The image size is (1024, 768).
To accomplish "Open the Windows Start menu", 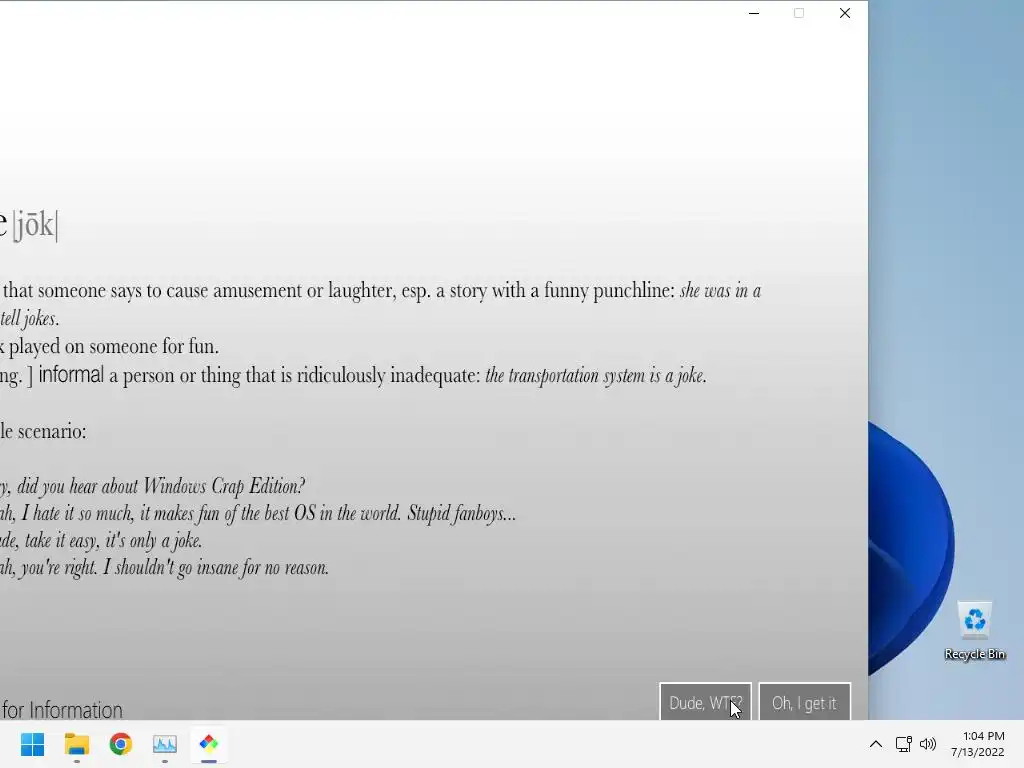I will (32, 744).
